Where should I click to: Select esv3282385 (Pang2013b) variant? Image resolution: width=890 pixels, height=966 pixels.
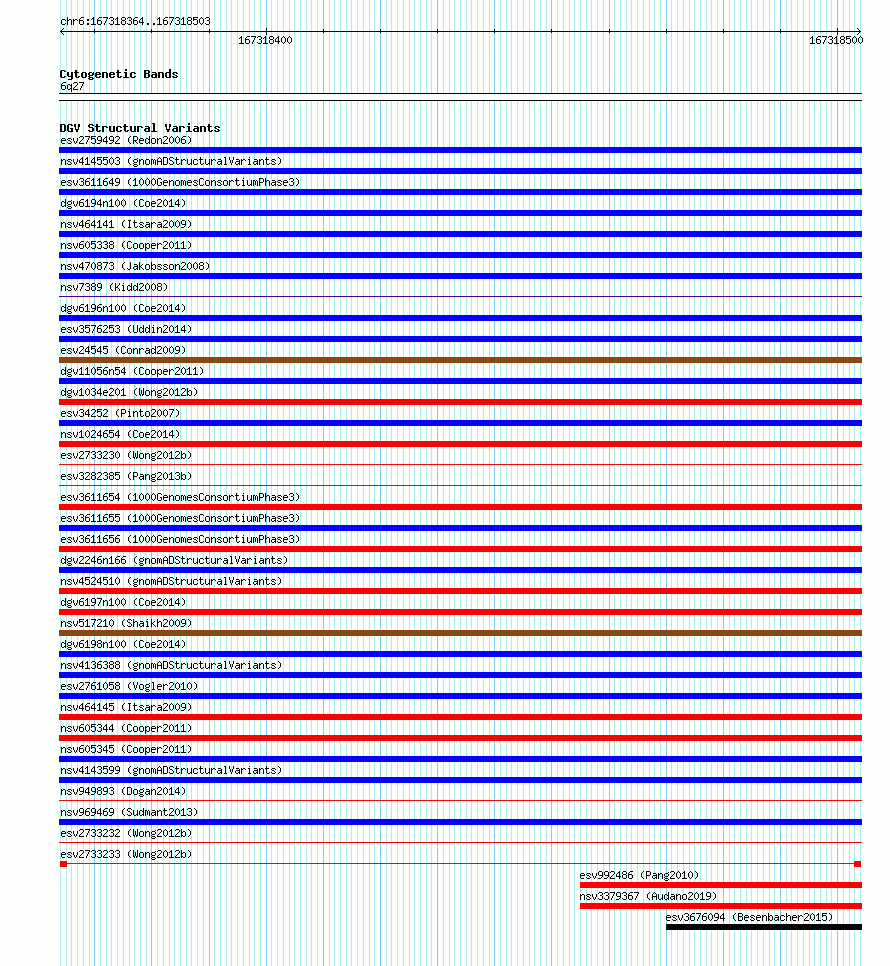coord(126,476)
